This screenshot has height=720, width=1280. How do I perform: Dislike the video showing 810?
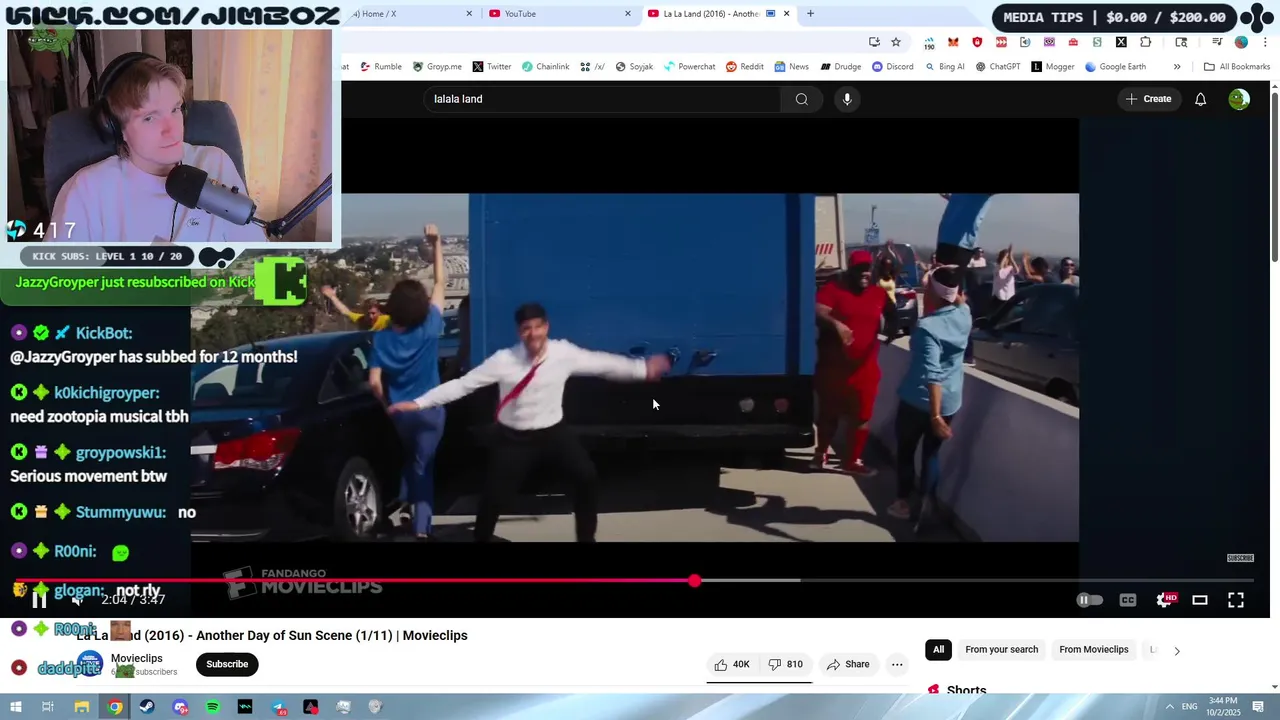coord(785,664)
